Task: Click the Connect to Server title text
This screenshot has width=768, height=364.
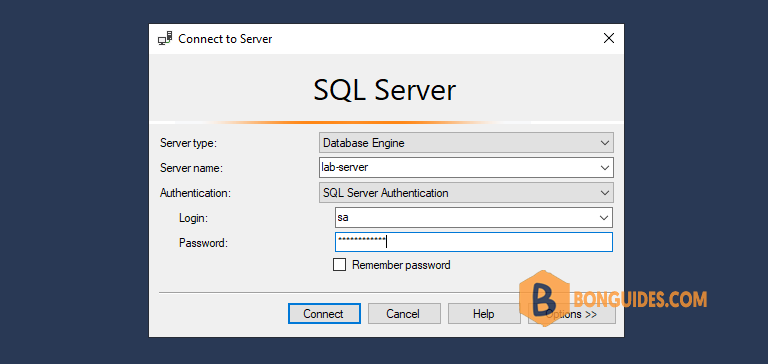Action: [x=225, y=39]
